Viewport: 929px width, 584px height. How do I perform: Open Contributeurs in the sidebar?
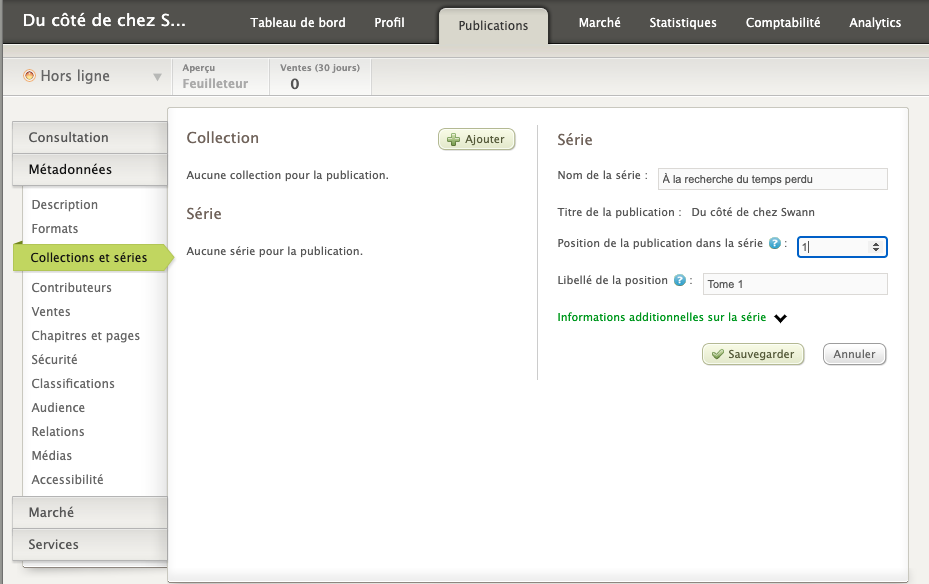71,288
